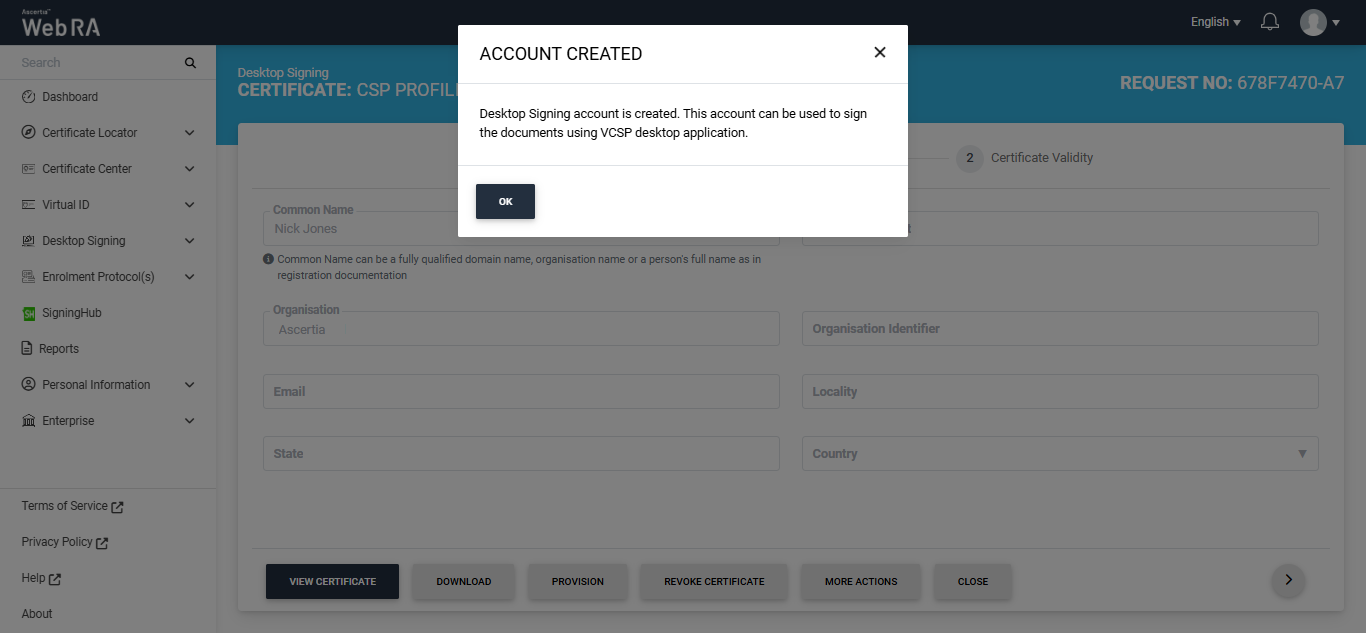Go to next step with arrow button
The image size is (1366, 633).
tap(1288, 580)
